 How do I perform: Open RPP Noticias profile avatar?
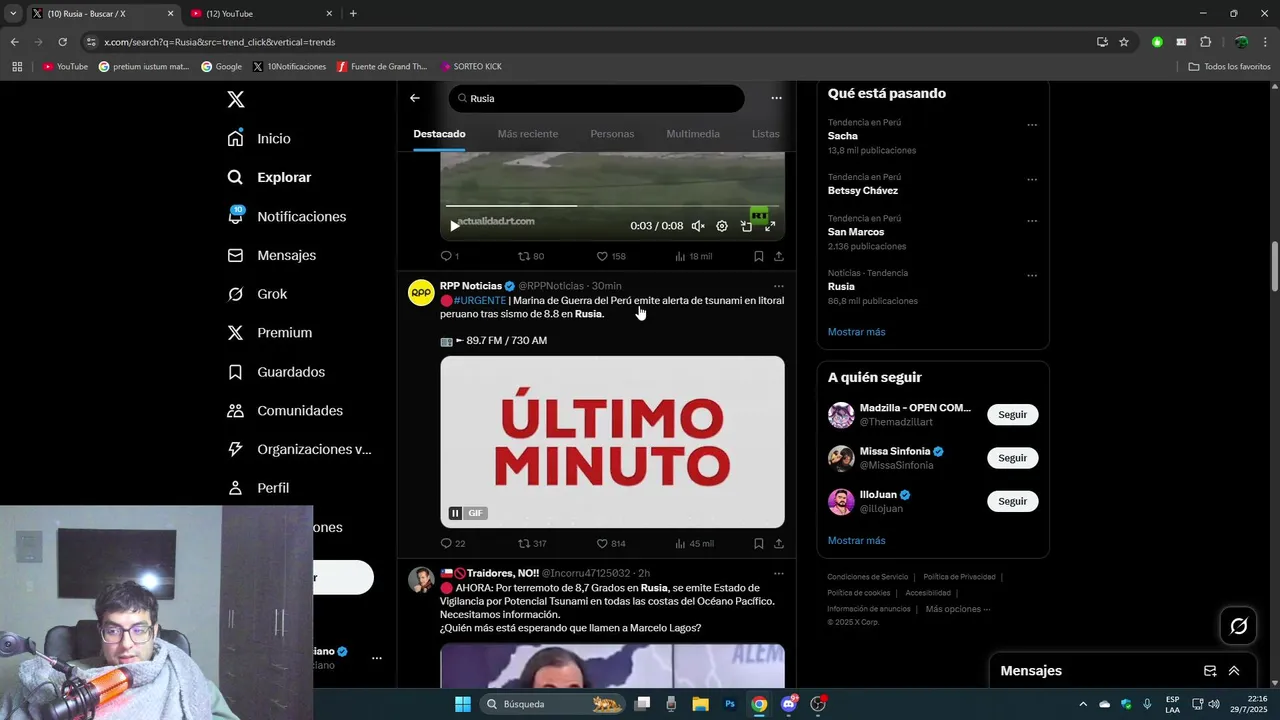[x=421, y=293]
